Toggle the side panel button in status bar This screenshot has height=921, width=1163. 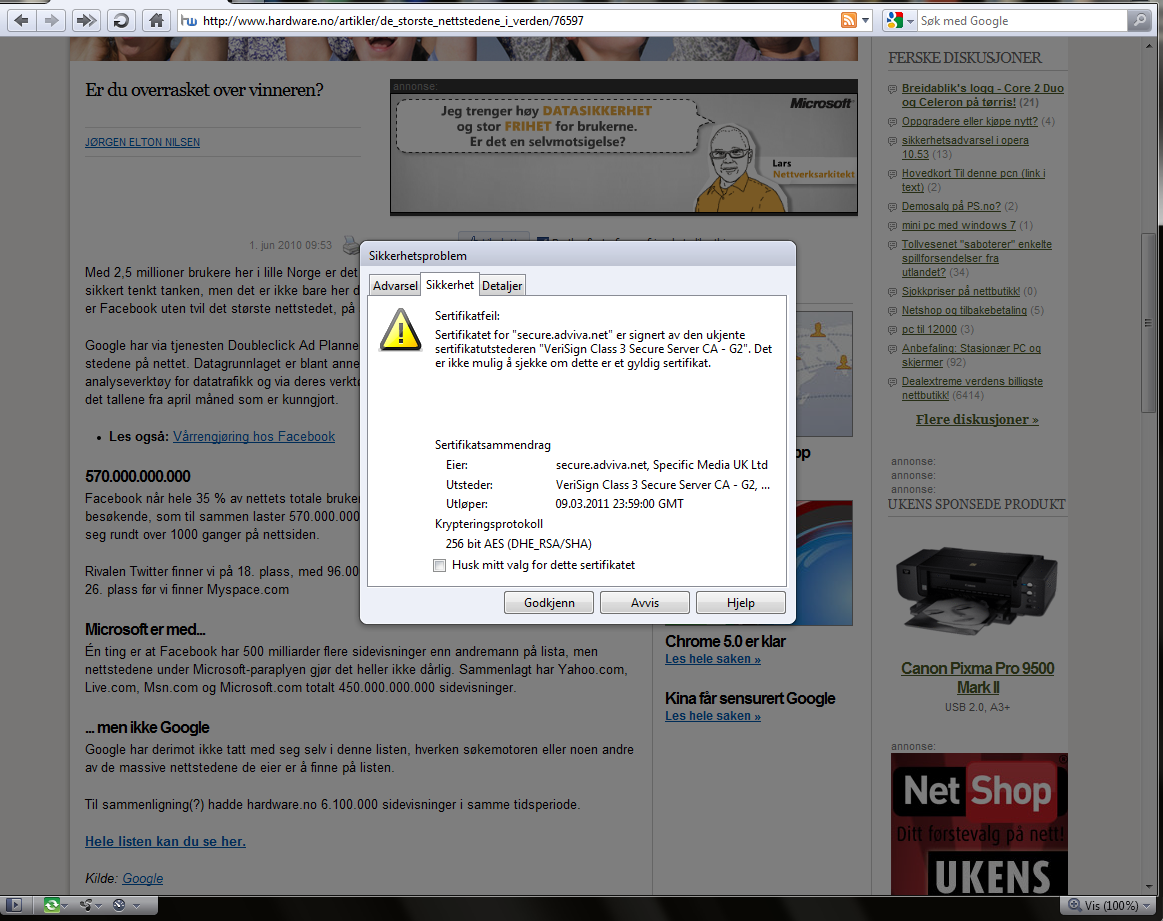pyautogui.click(x=14, y=905)
